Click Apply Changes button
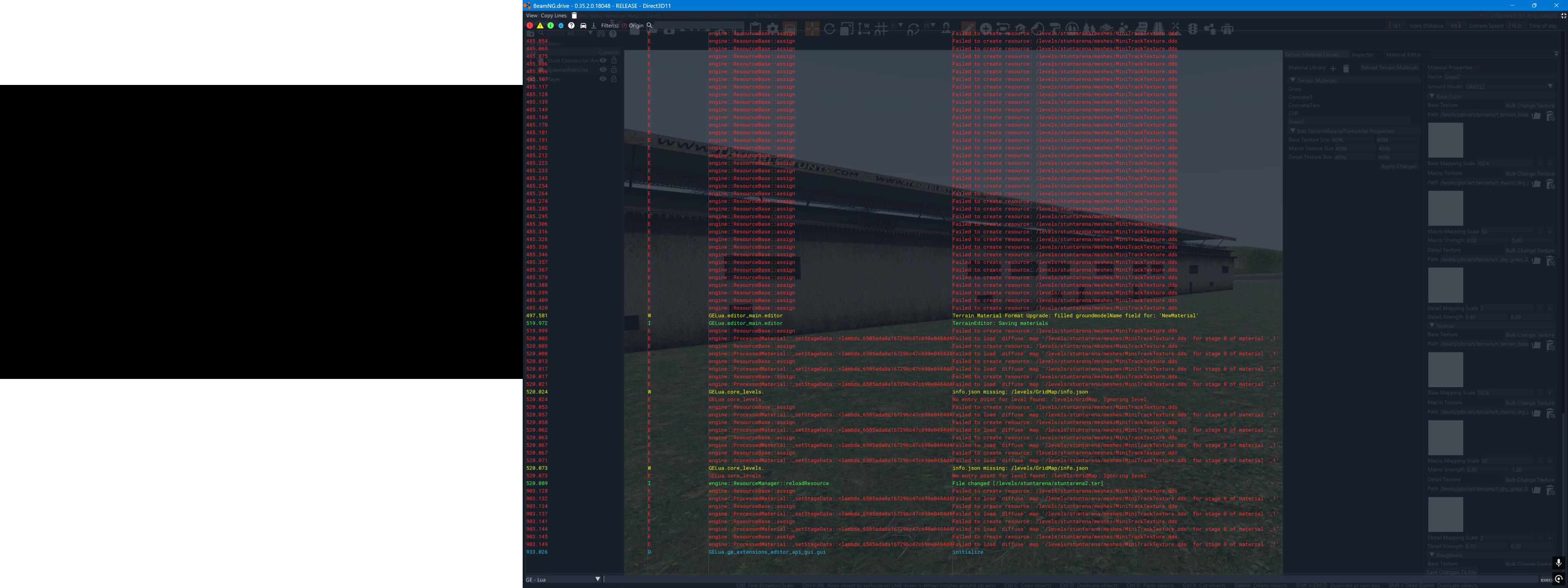 pos(1399,166)
